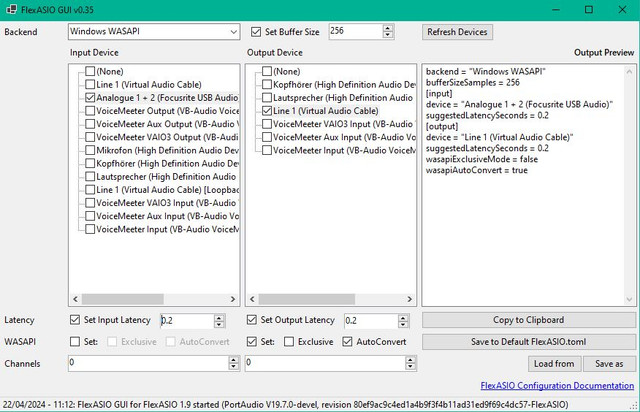Enable output WASAPI Exclusive mode

289,342
